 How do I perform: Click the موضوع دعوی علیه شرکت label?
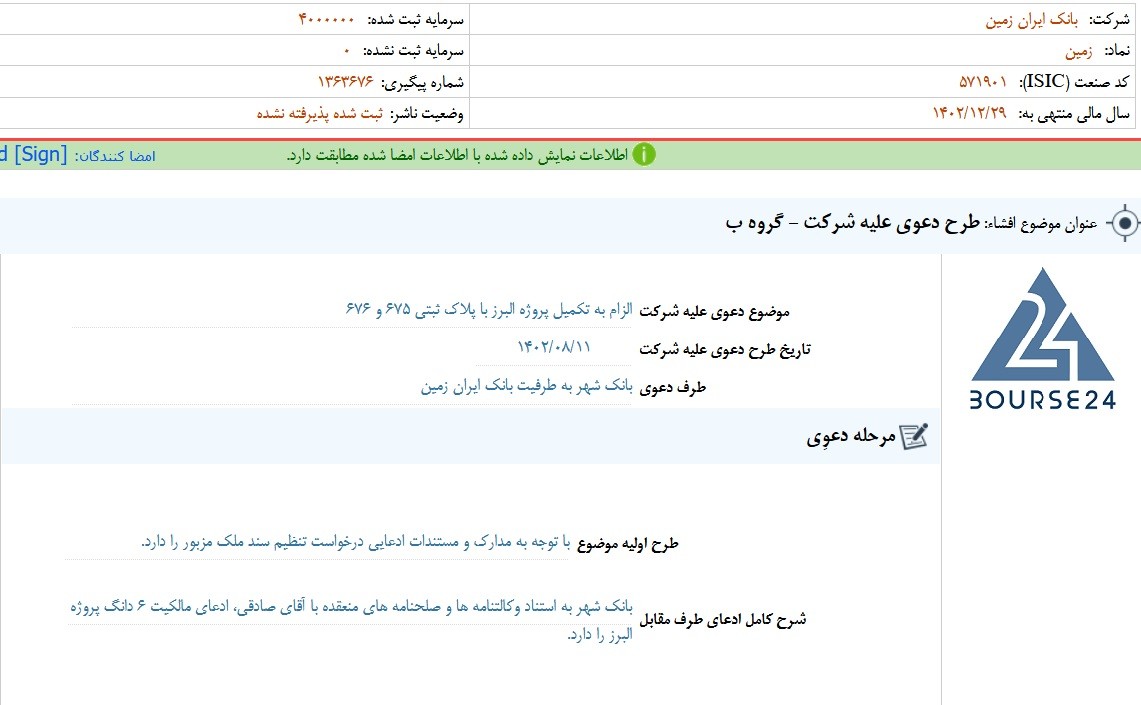[715, 311]
